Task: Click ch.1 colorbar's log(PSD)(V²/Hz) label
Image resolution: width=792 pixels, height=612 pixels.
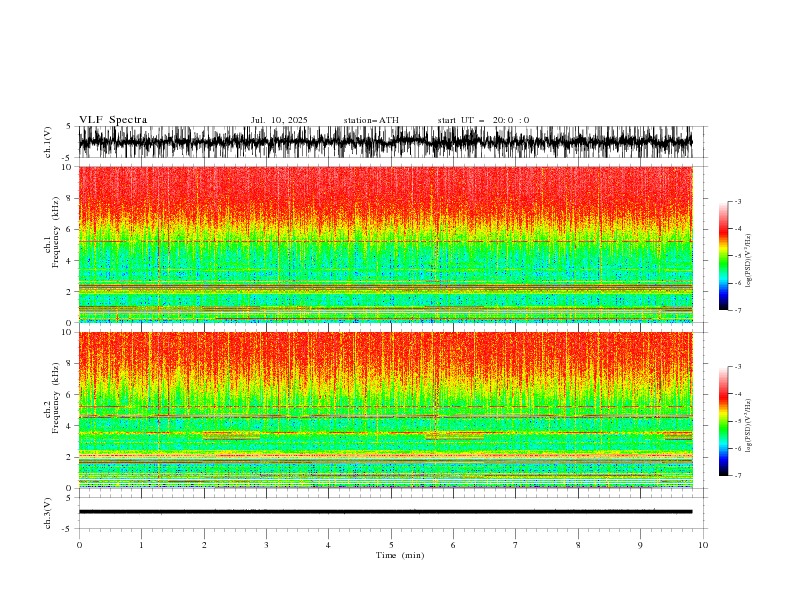Action: pos(749,261)
